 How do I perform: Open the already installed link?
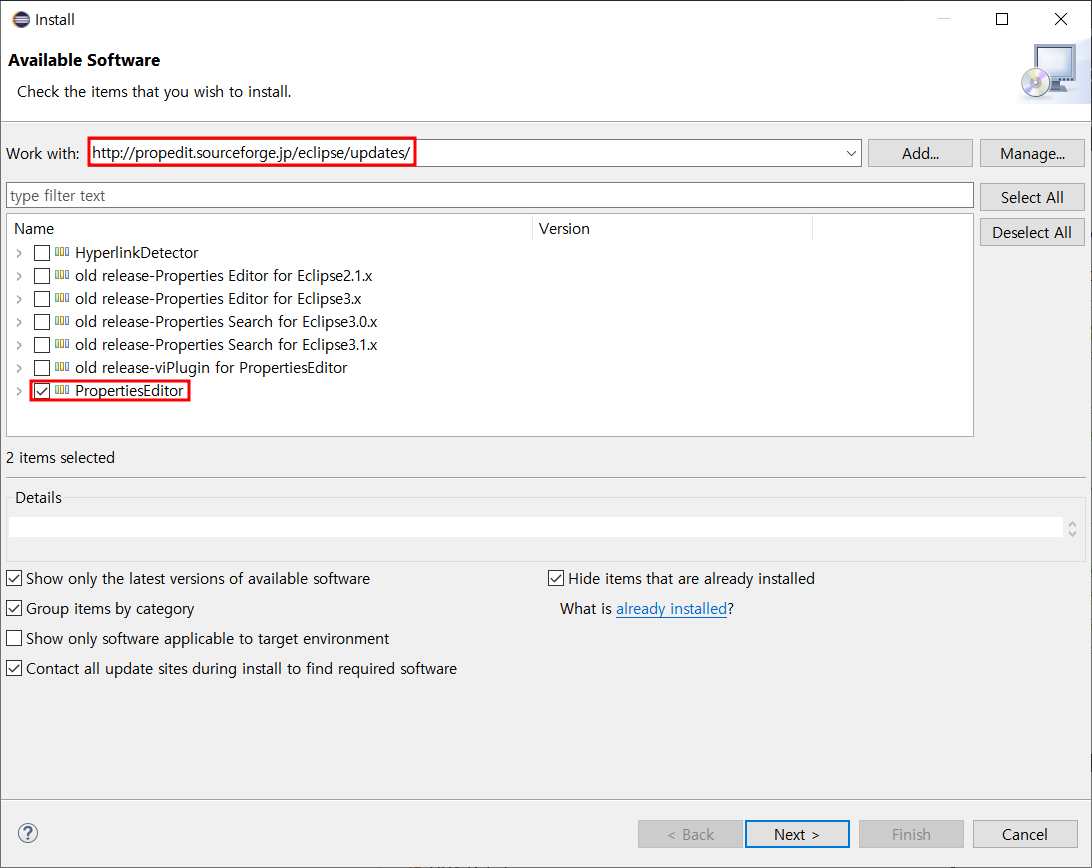[x=671, y=609]
